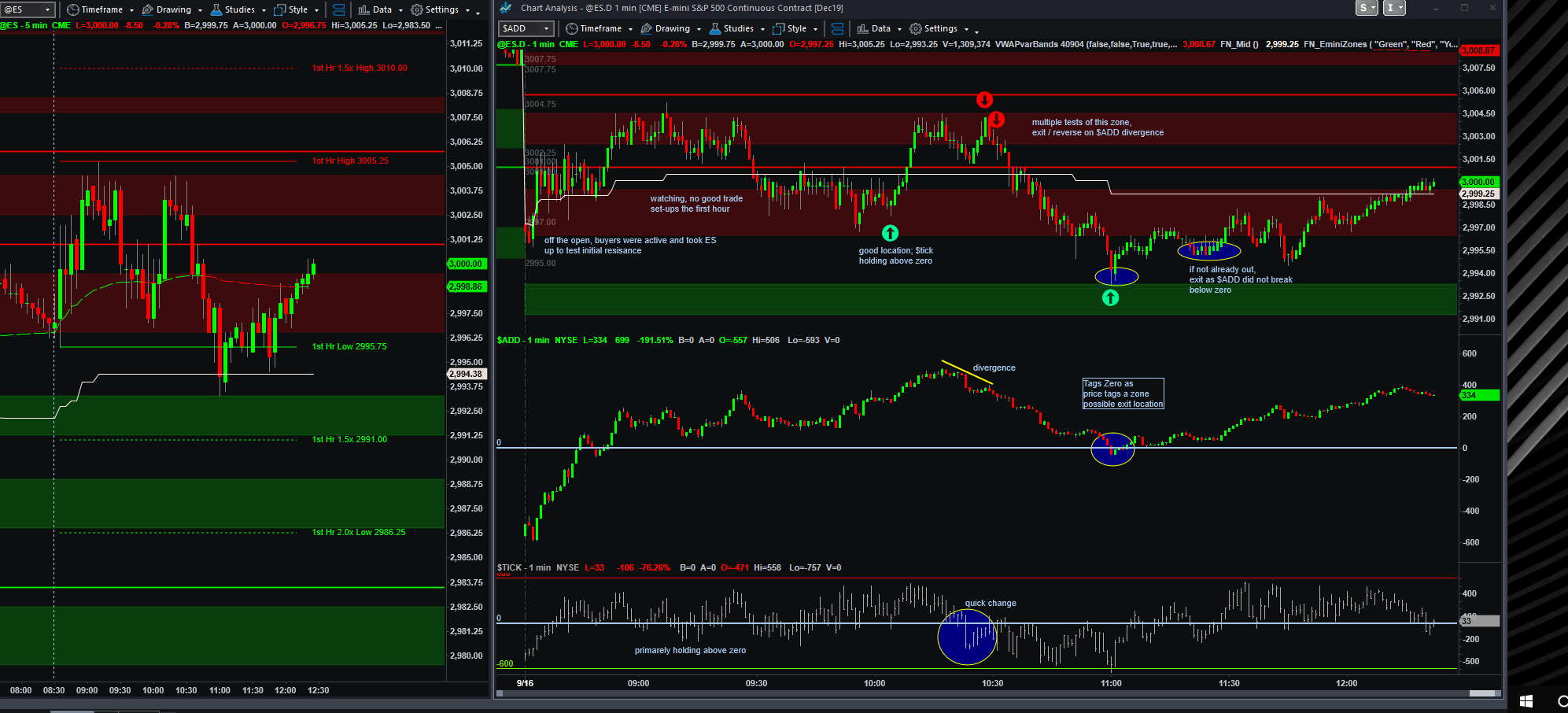
Task: Open the S symbol-link dropdown in title bar
Action: coord(1367,8)
